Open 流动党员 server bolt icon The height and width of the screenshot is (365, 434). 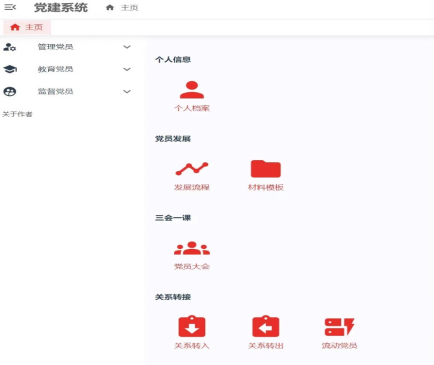click(x=339, y=327)
